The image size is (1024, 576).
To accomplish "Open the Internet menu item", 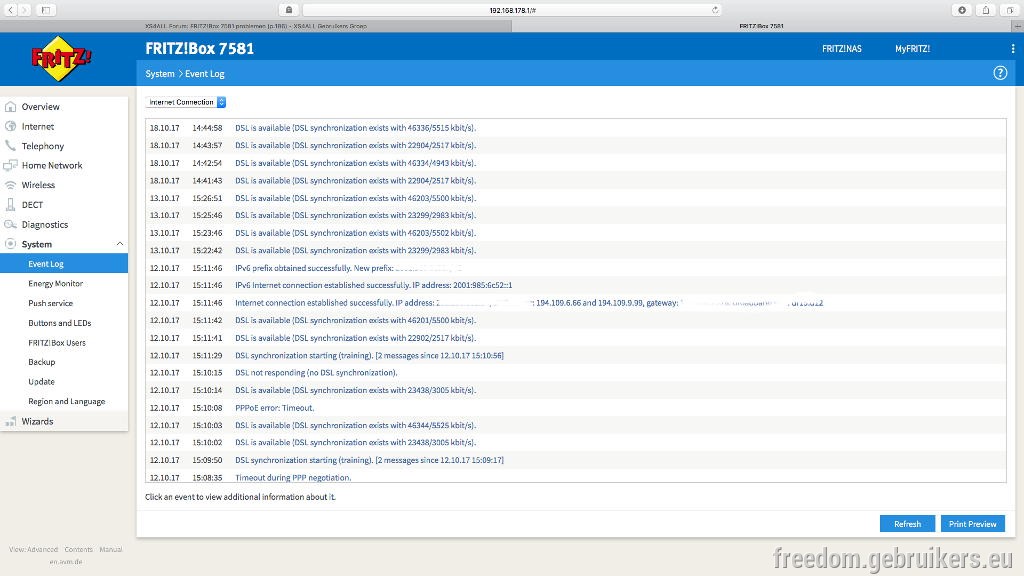I will click(38, 126).
